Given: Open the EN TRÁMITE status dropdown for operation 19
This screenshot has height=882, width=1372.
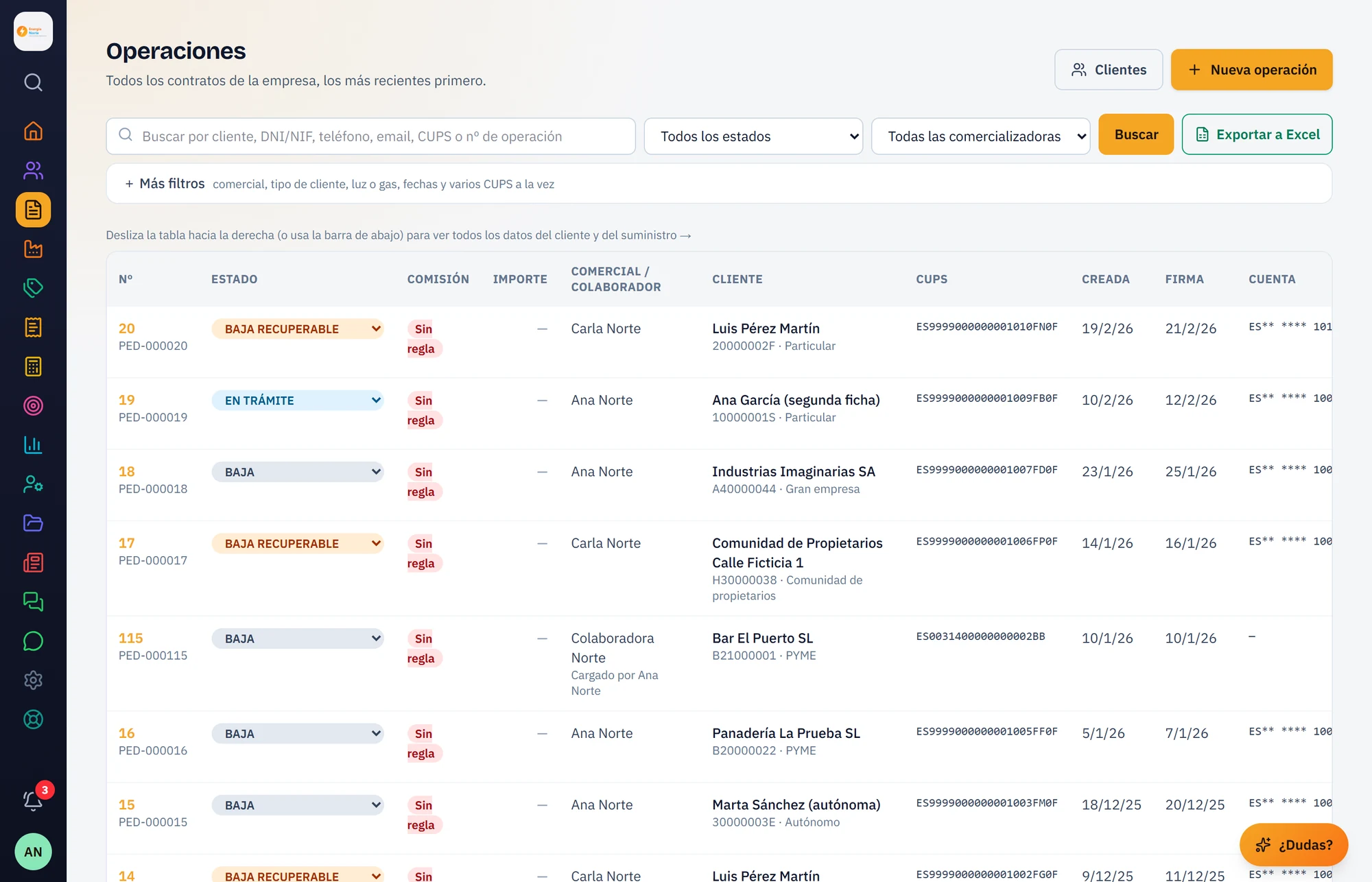Looking at the screenshot, I should pos(297,400).
